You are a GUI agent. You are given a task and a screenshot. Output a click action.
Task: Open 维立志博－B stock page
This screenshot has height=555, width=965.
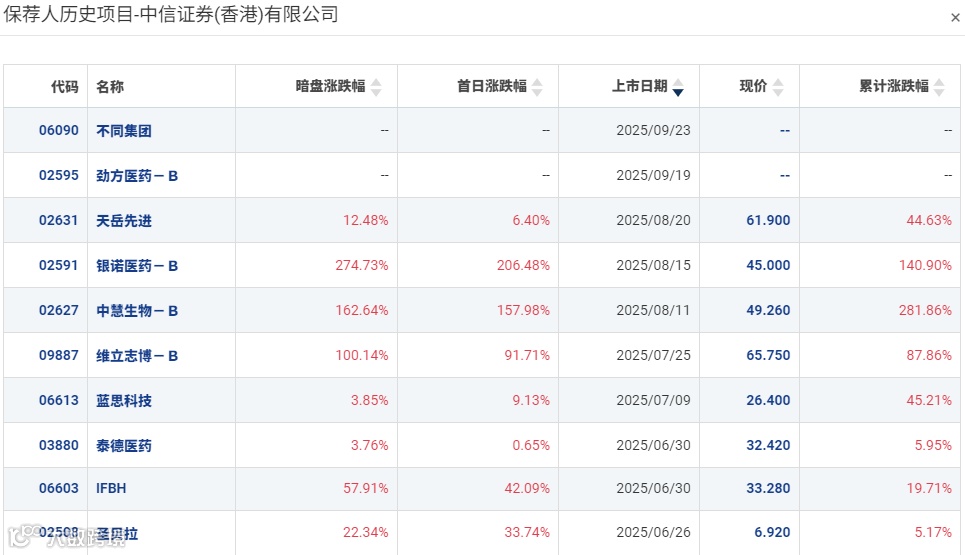click(137, 356)
